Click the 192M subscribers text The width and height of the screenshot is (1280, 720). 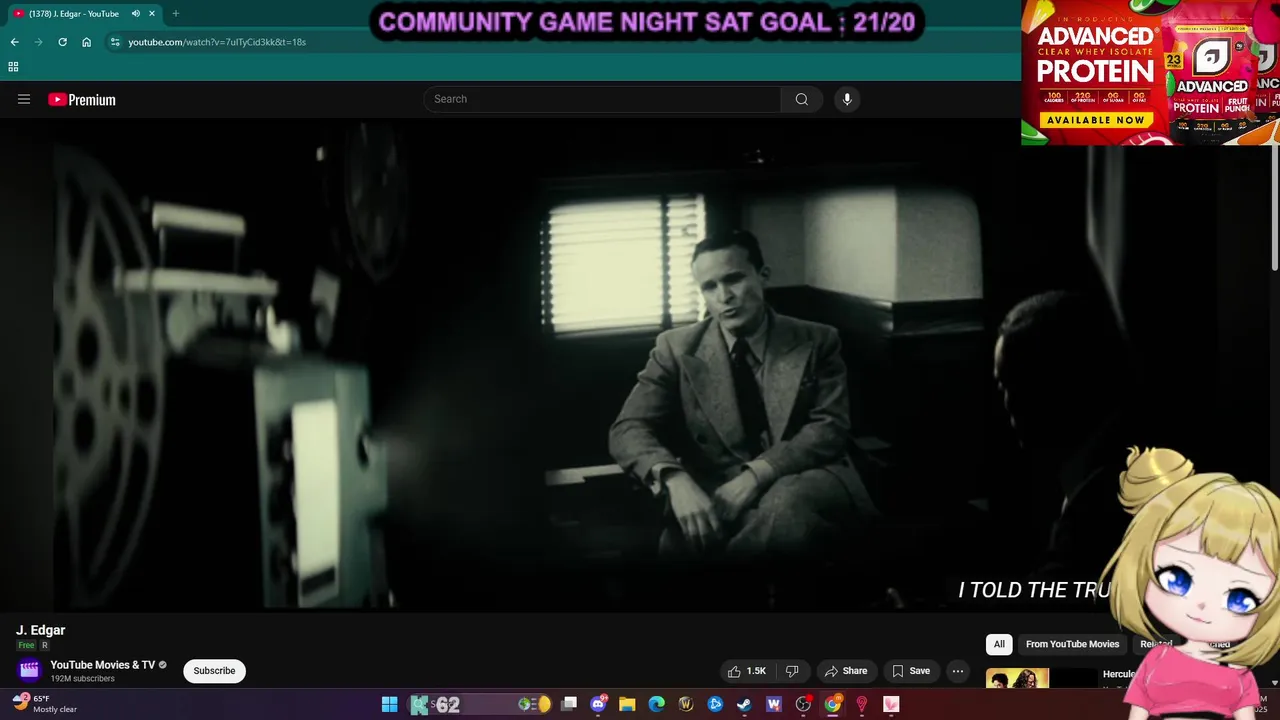pos(83,679)
